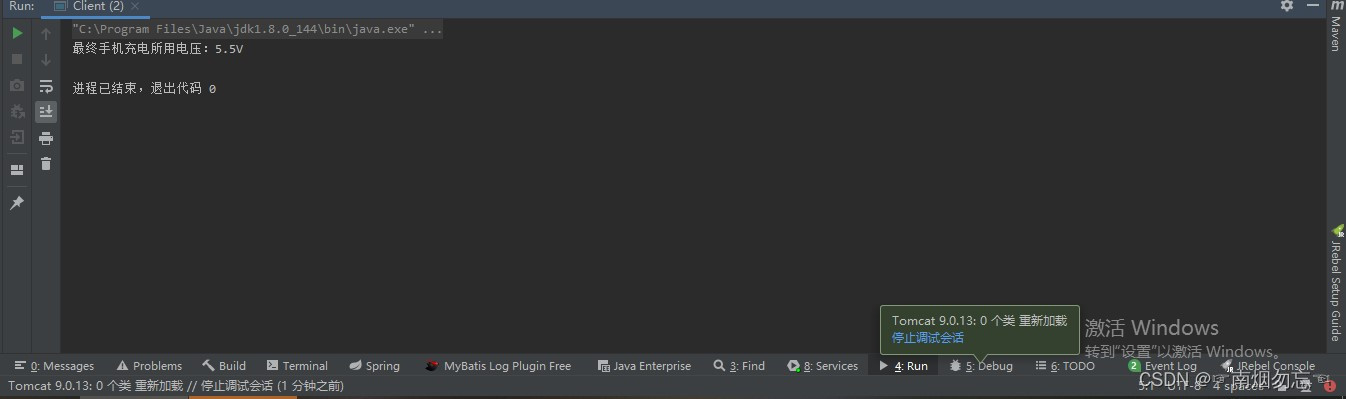Open the Problems tool window
1346x399 pixels.
pyautogui.click(x=149, y=366)
